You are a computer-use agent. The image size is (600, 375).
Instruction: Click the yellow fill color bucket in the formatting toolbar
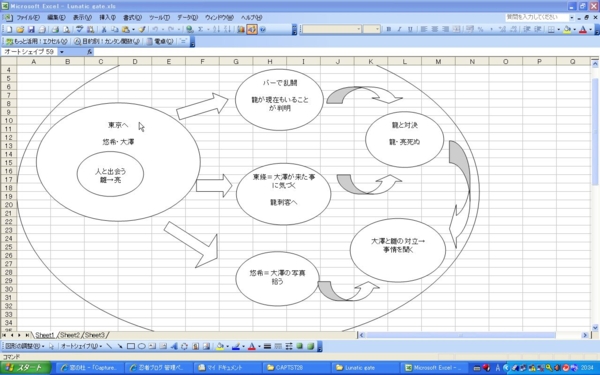tap(567, 29)
